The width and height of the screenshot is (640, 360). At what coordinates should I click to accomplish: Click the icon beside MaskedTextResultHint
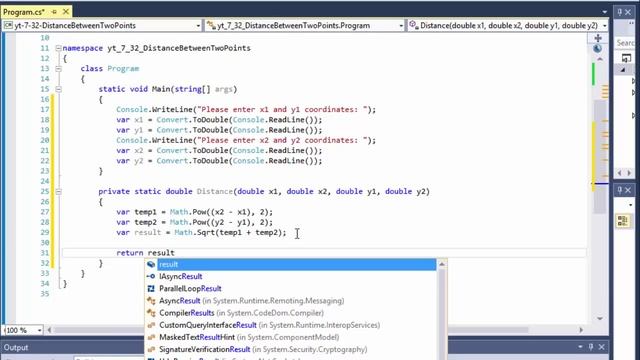tap(151, 337)
